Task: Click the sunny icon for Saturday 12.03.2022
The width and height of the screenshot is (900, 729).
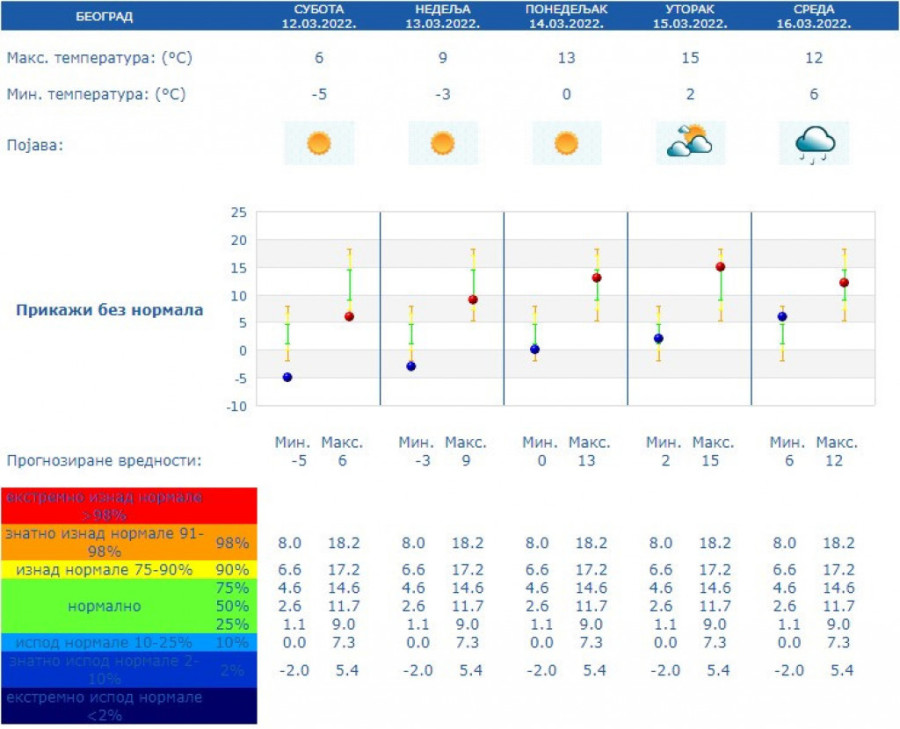Action: [x=318, y=143]
